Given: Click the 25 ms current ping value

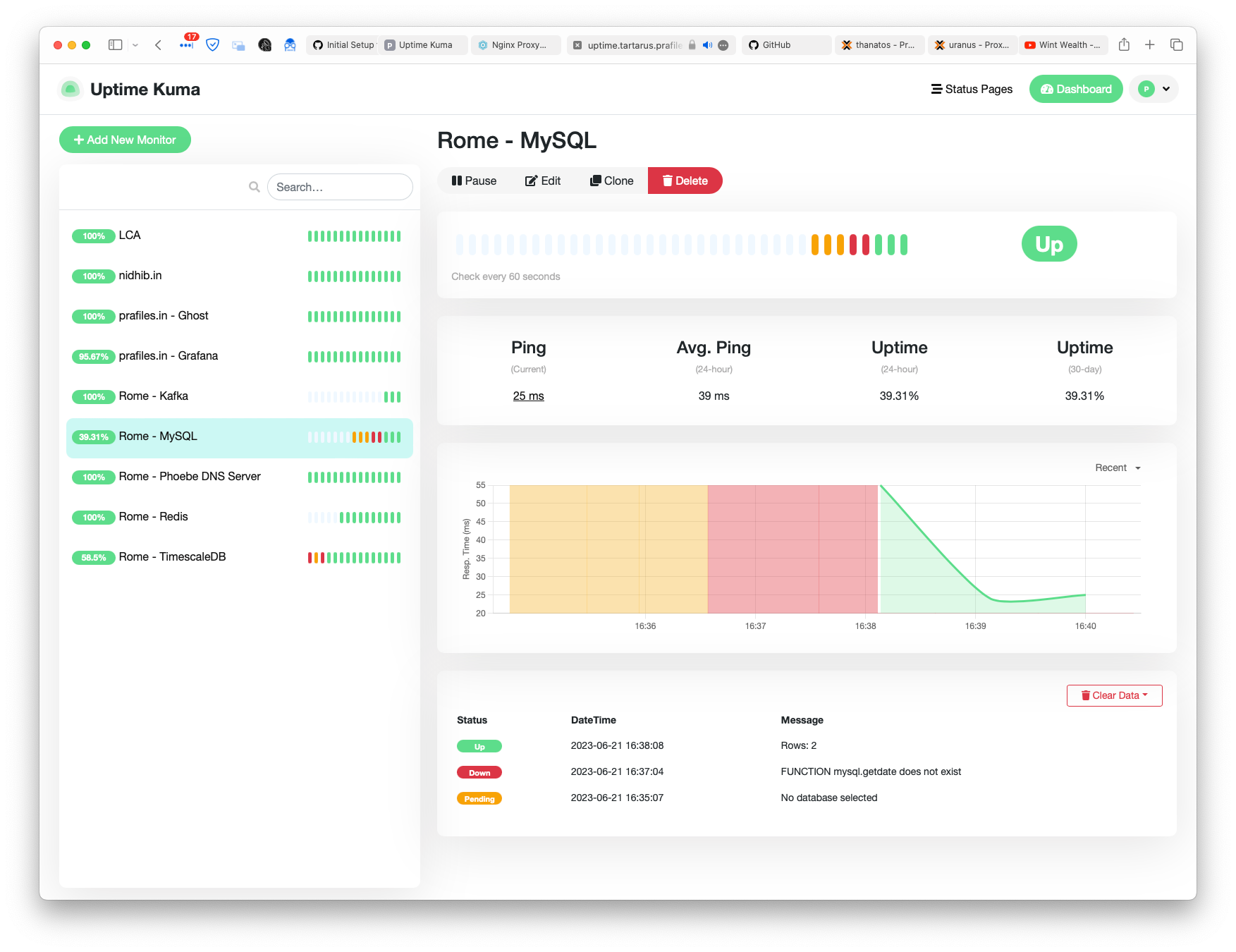Looking at the screenshot, I should click(528, 396).
